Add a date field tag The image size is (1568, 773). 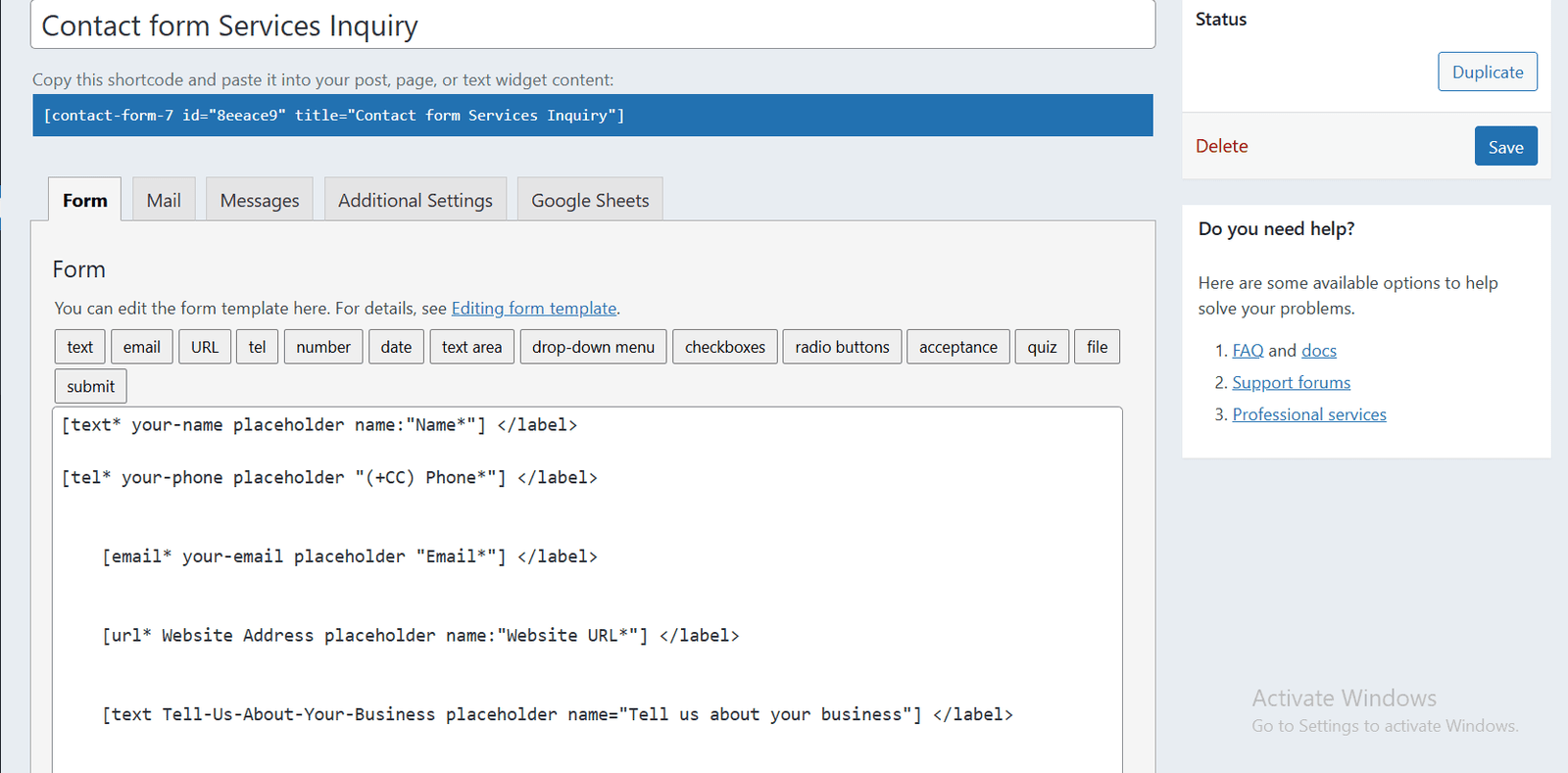pyautogui.click(x=396, y=347)
